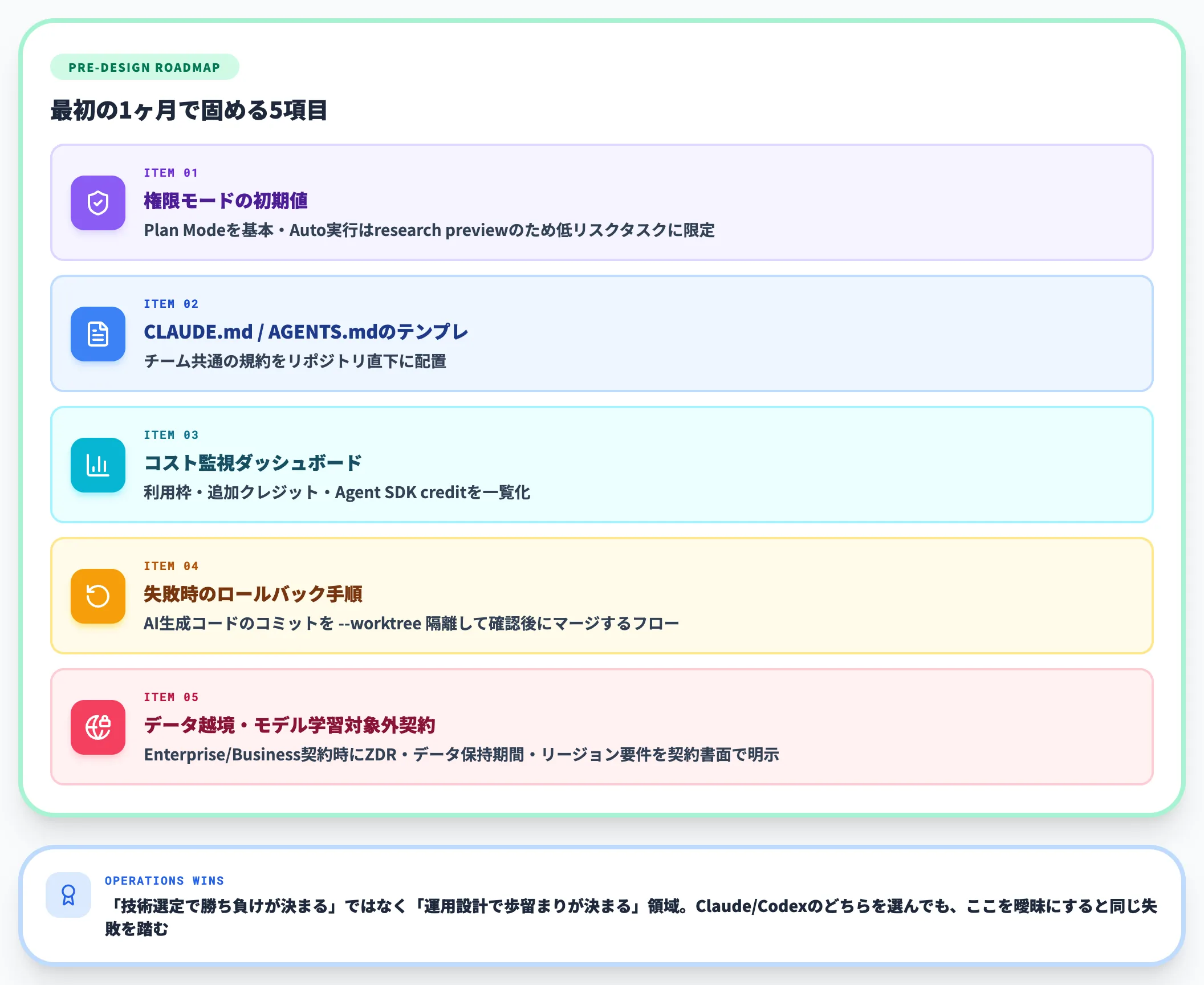The height and width of the screenshot is (985, 1204).
Task: Click the purple shield check icon
Action: (x=98, y=203)
